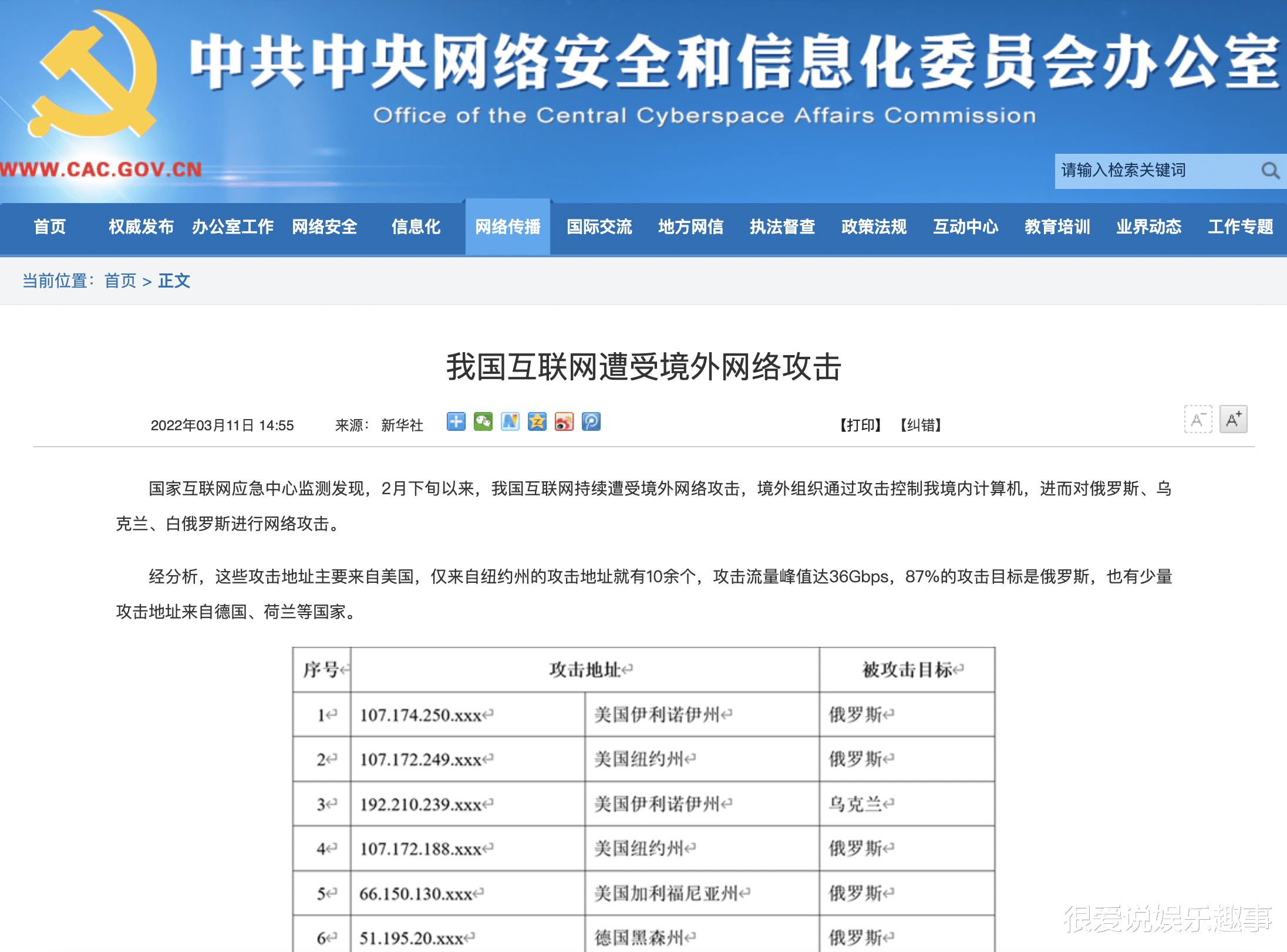Open the 网络安全 menu item
The height and width of the screenshot is (952, 1287).
point(325,227)
